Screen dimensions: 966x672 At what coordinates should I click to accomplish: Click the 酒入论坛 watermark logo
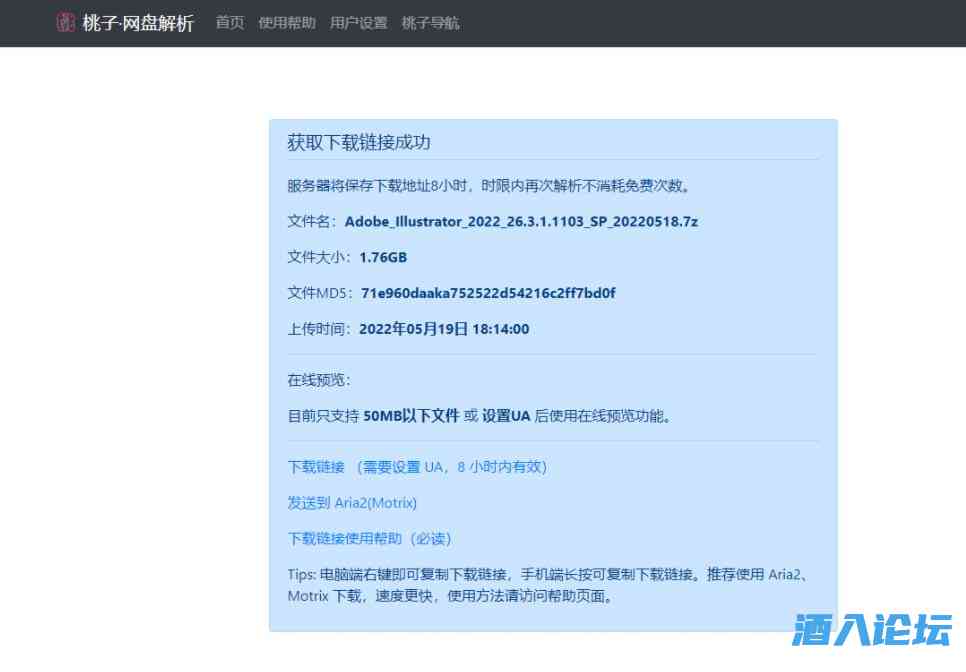point(871,630)
